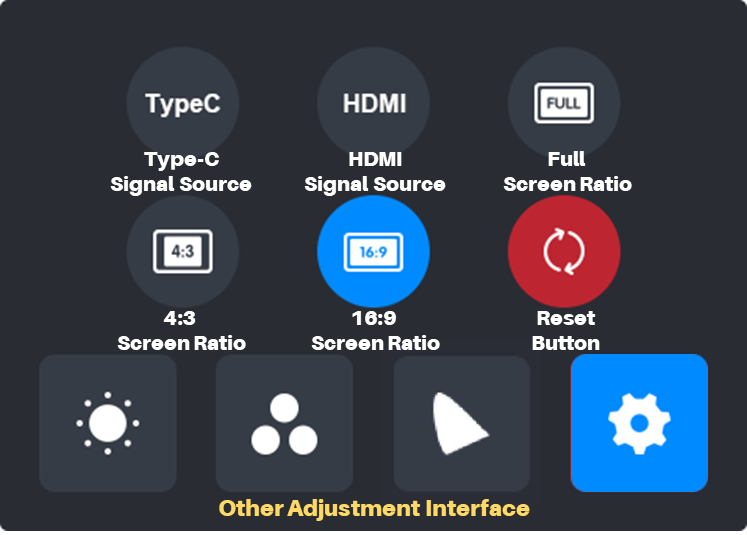Switch input to the HDMI circle button
The height and width of the screenshot is (535, 747).
coord(374,103)
